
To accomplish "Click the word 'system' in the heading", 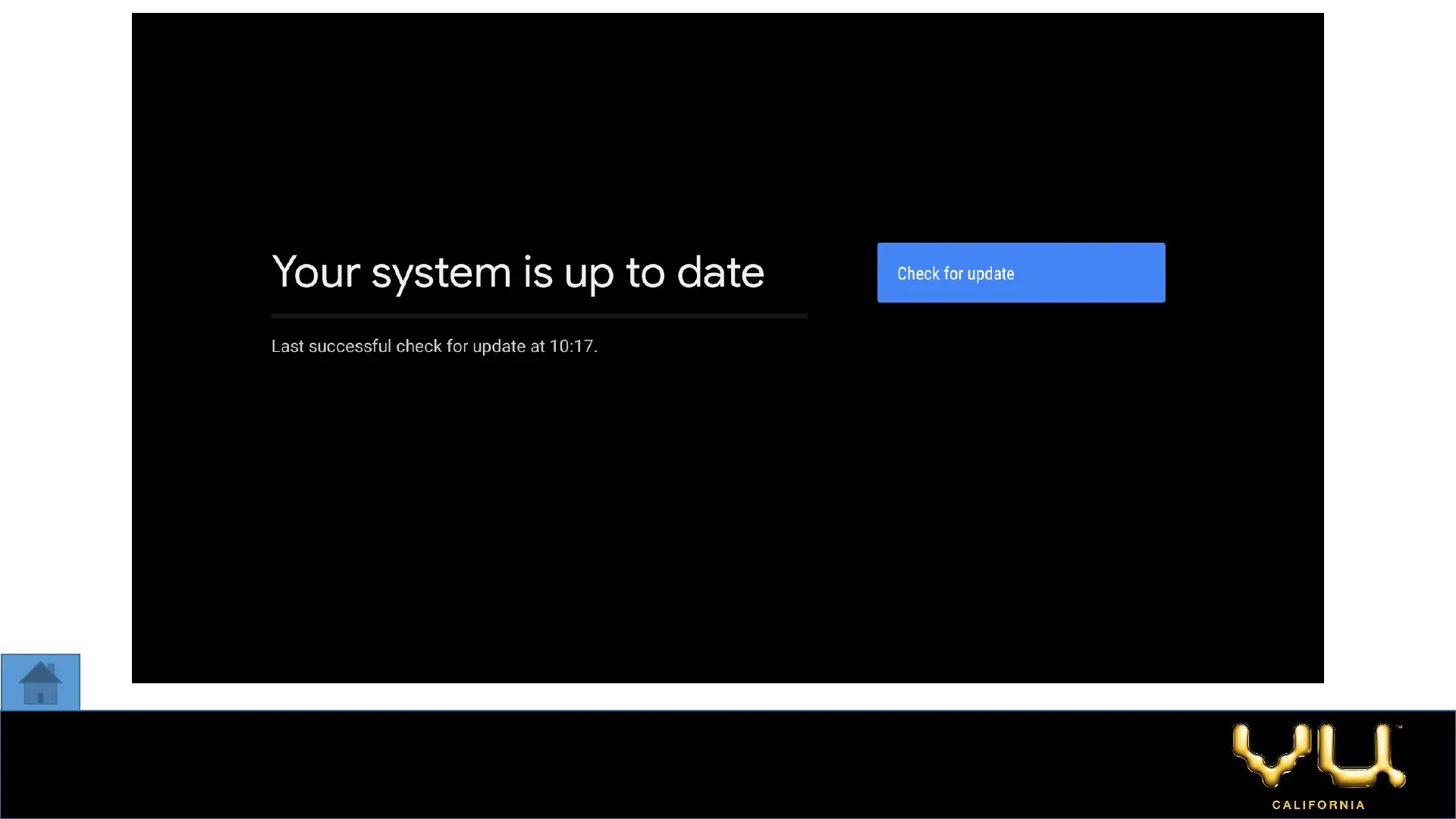I will (441, 274).
